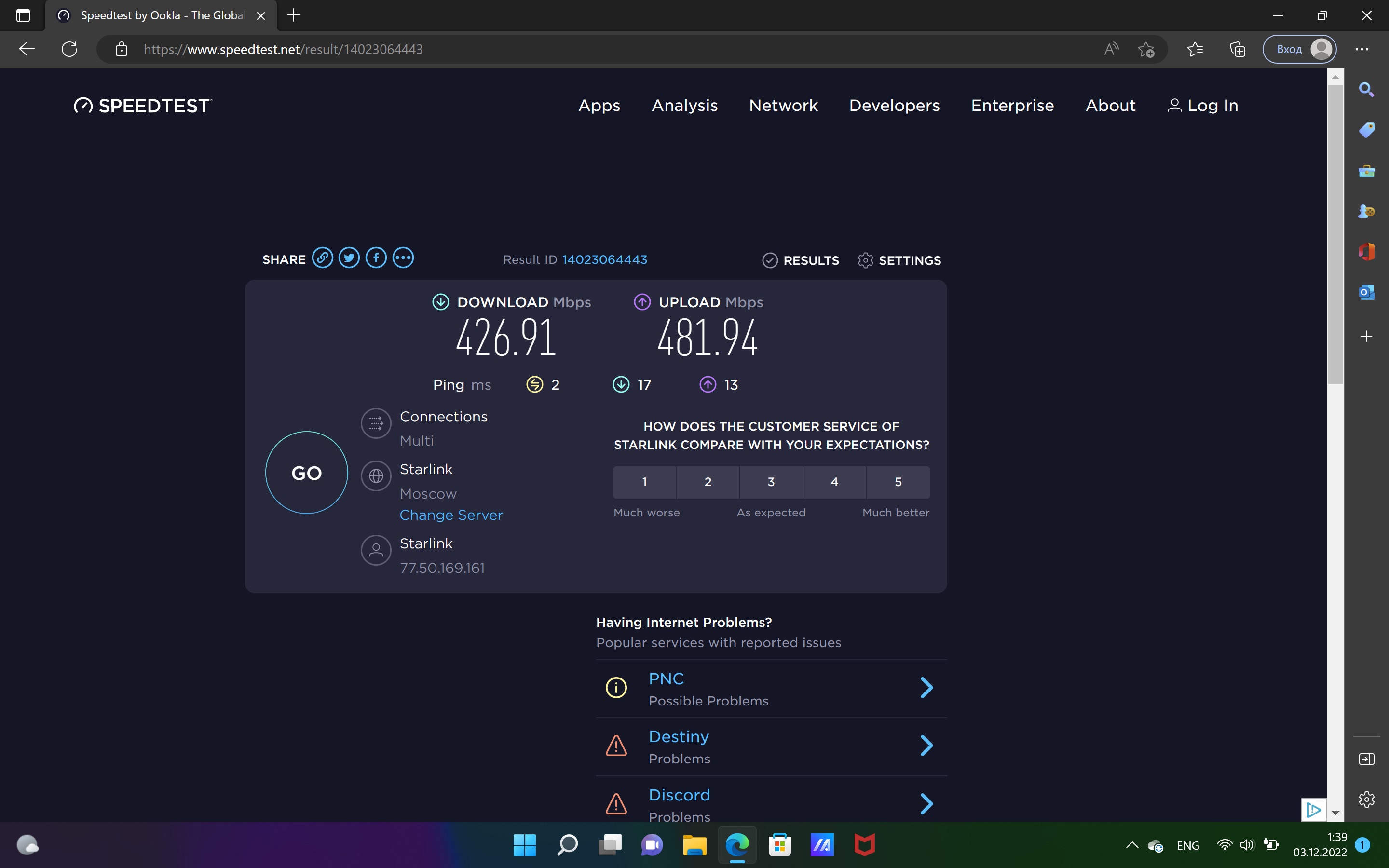The image size is (1389, 868).
Task: Click the Settings gear in the results header
Action: pyautogui.click(x=865, y=260)
